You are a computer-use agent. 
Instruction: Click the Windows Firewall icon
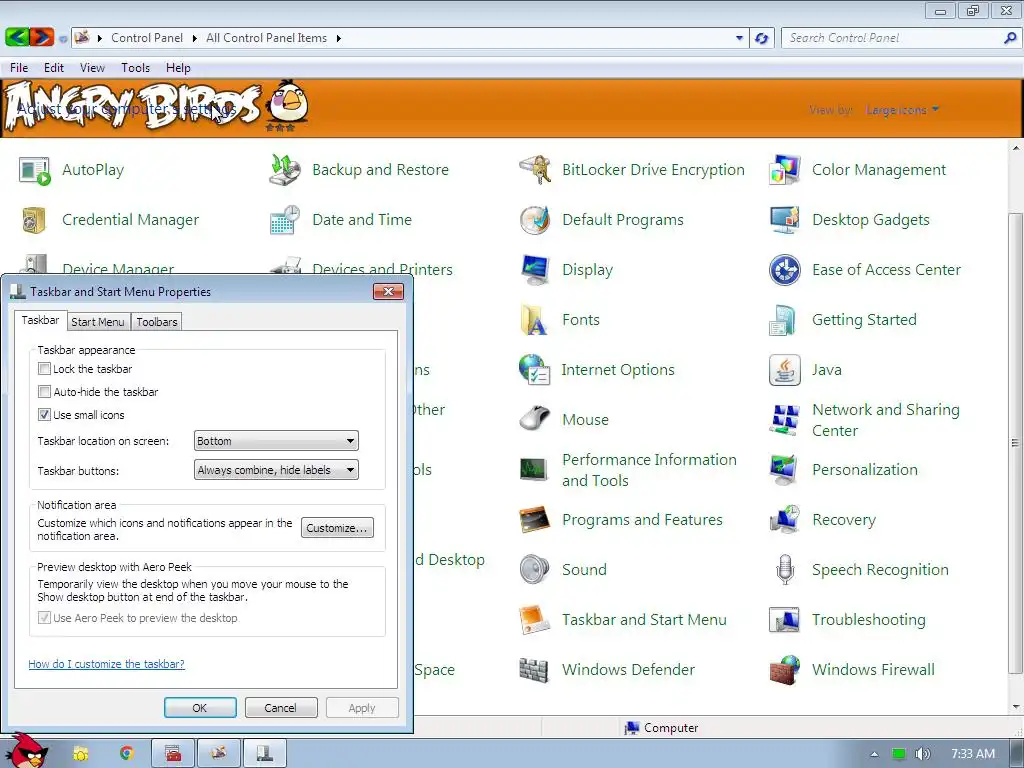(x=784, y=669)
